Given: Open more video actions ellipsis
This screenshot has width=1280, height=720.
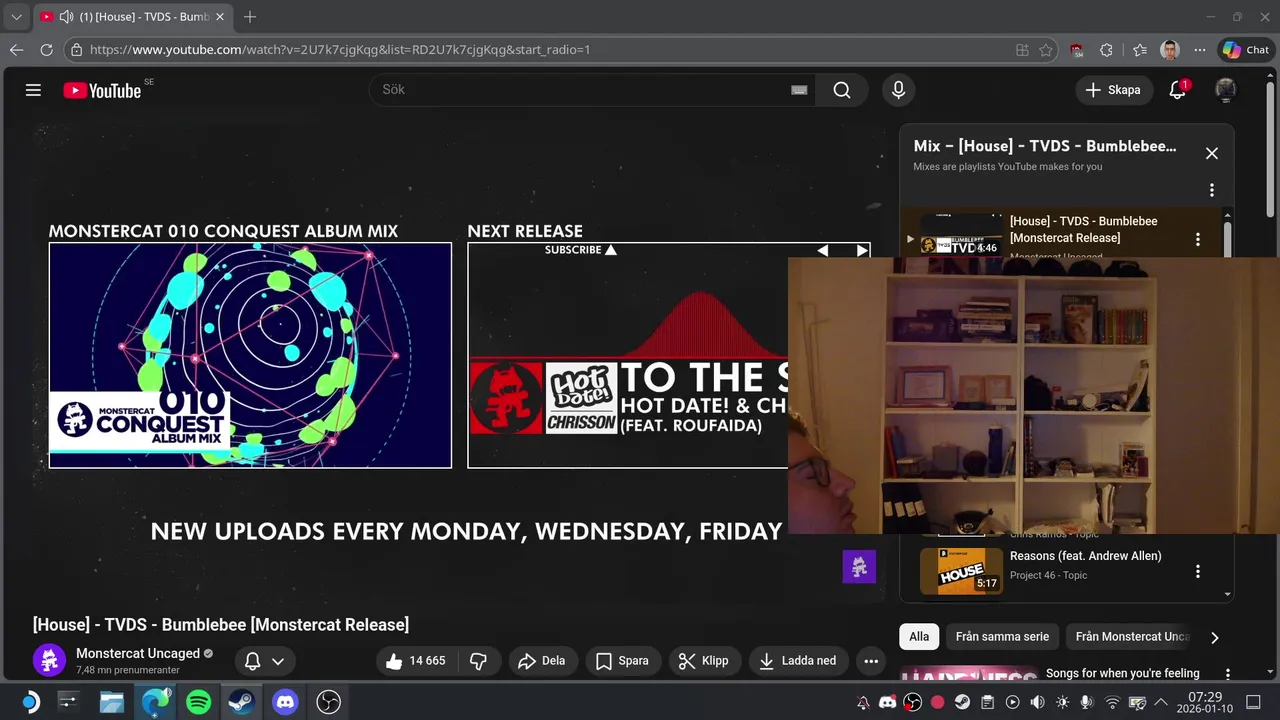Looking at the screenshot, I should [x=871, y=661].
